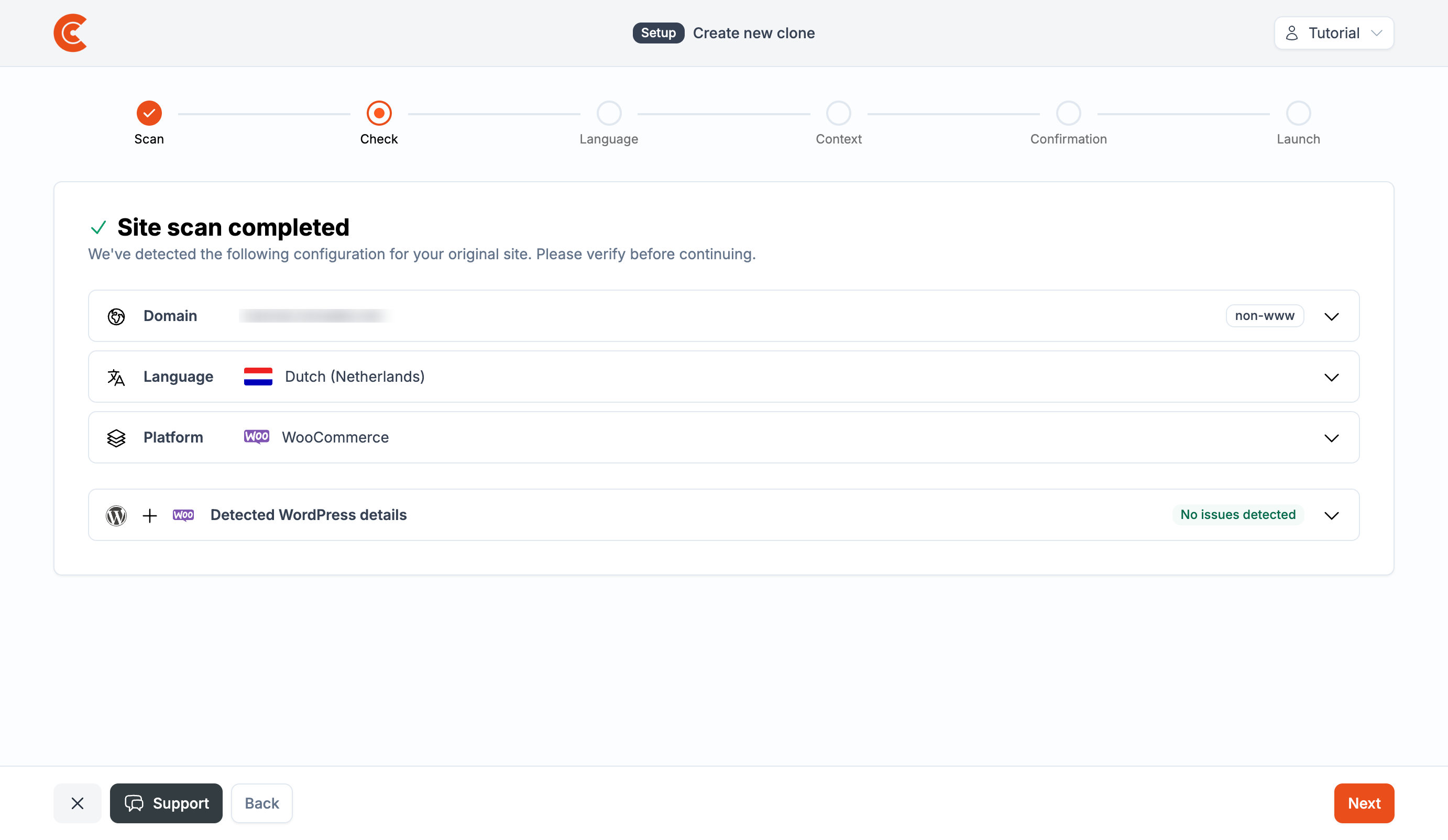Expand Detected WordPress details chevron
Image resolution: width=1448 pixels, height=840 pixels.
(1331, 516)
